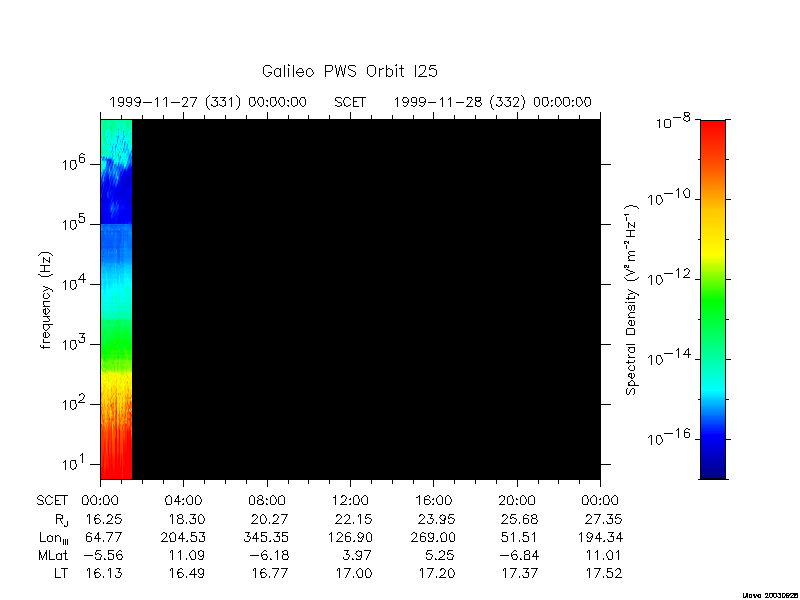This screenshot has height=600, width=800.
Task: Select the 1999-11-27 (331) 00:00:00 date label
Action: (208, 103)
